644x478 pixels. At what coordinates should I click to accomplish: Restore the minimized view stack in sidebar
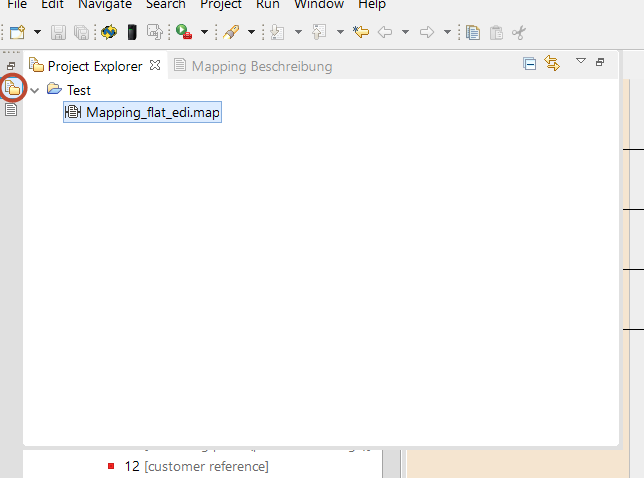coord(11,66)
